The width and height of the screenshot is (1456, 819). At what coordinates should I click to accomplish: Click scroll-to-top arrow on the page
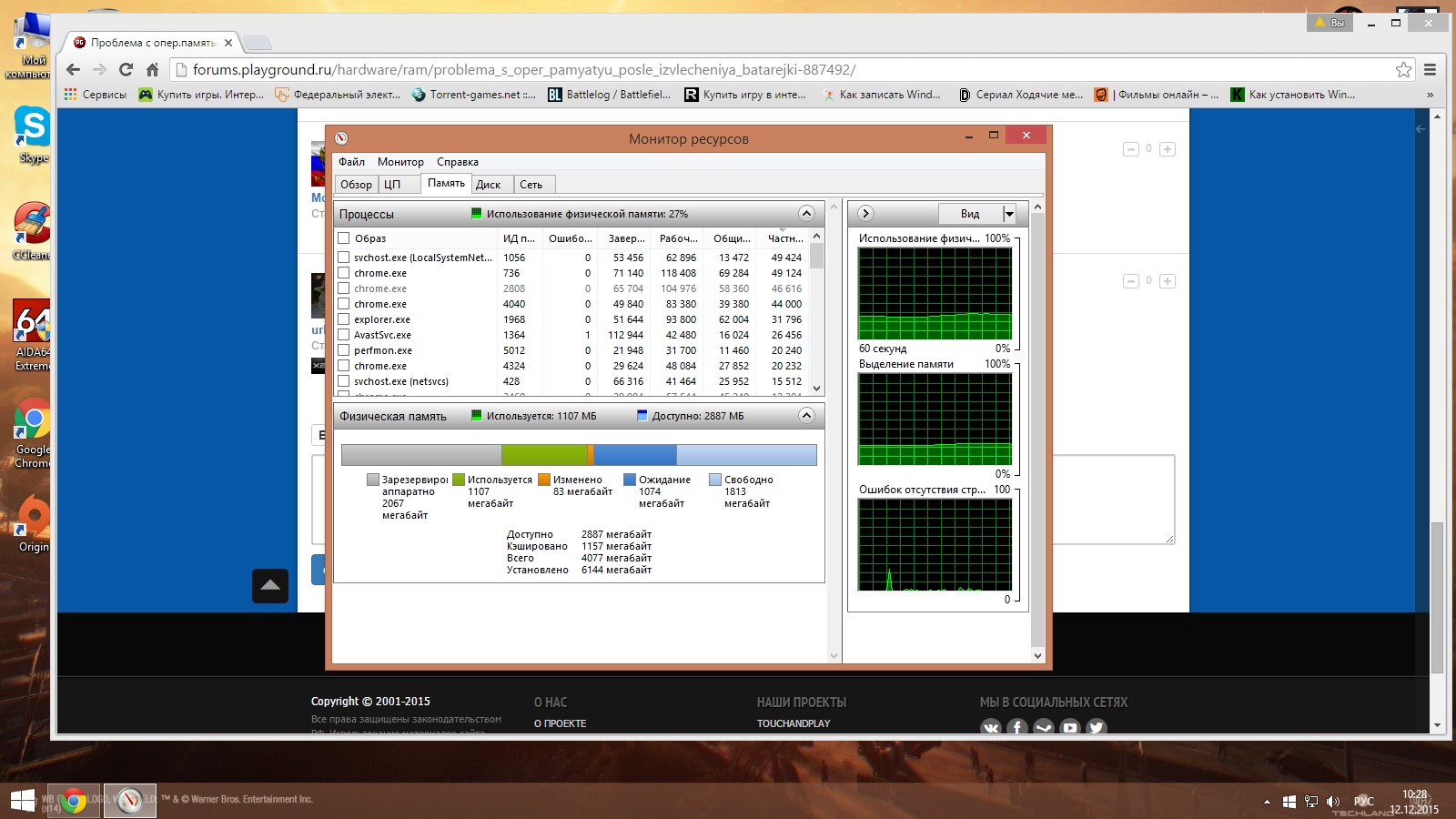click(270, 585)
